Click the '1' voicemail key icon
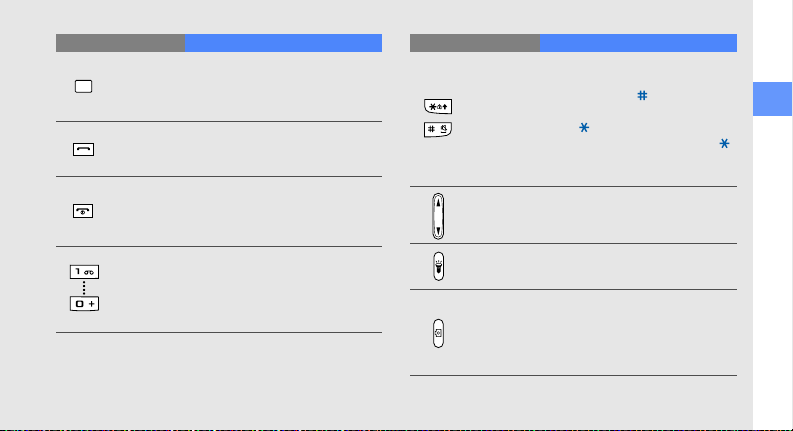The width and height of the screenshot is (793, 431). point(84,272)
